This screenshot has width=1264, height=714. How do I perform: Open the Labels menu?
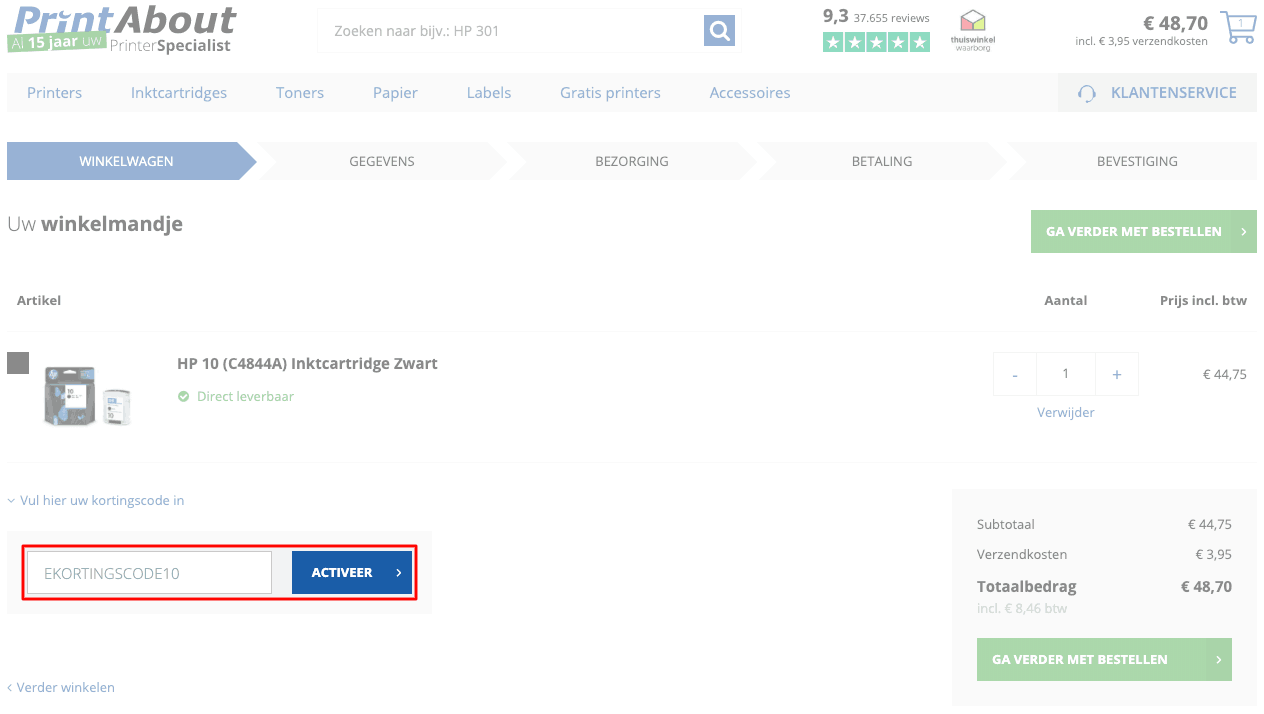tap(489, 92)
